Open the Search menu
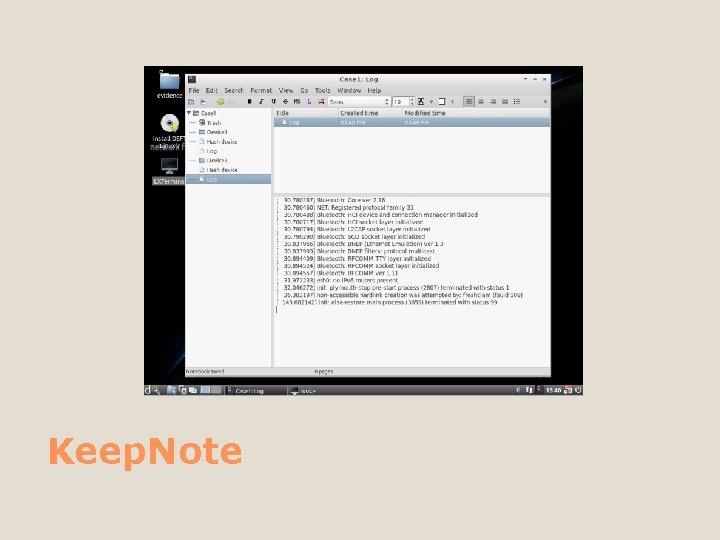 234,90
